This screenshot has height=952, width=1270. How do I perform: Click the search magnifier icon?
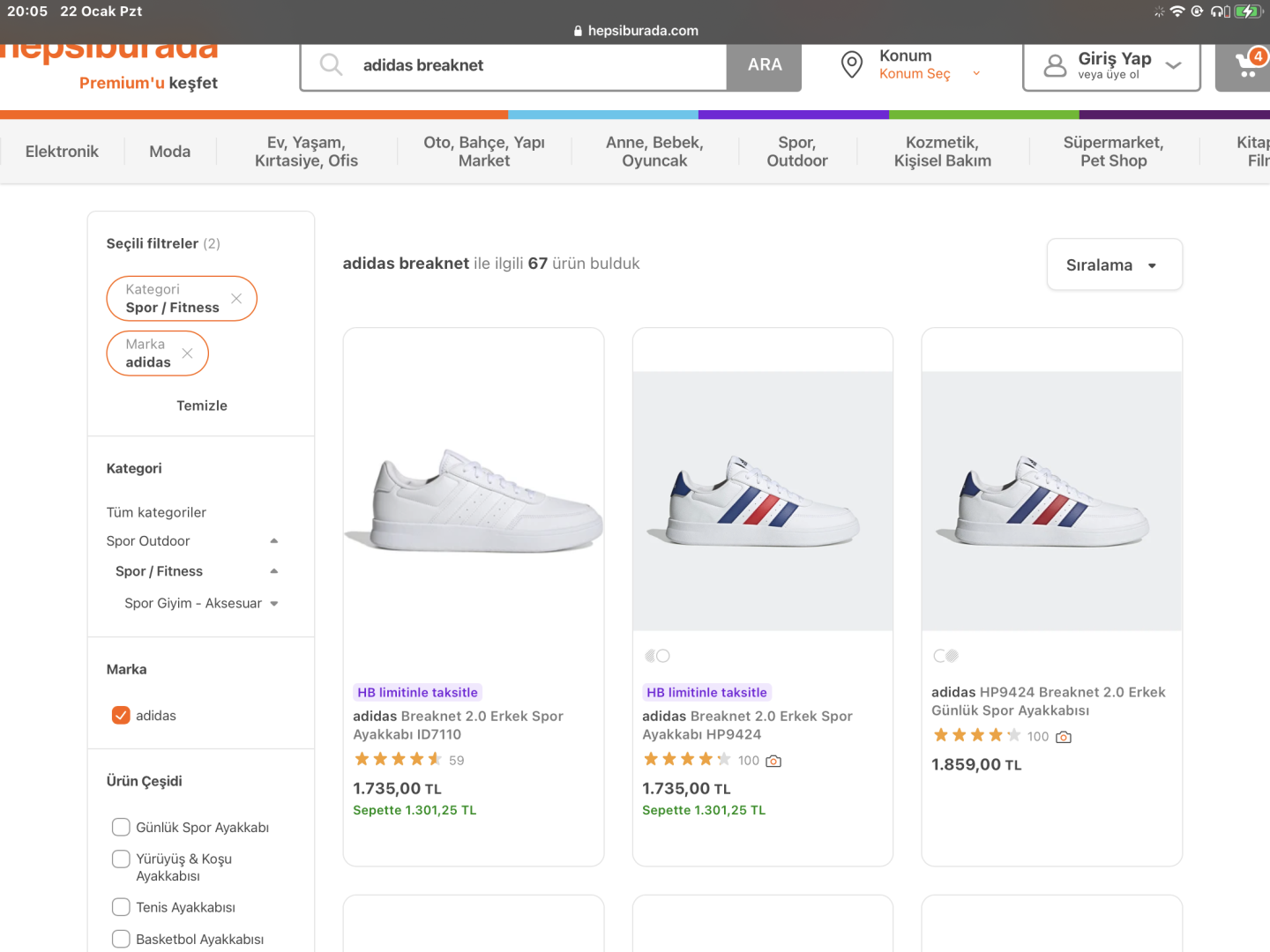point(331,64)
